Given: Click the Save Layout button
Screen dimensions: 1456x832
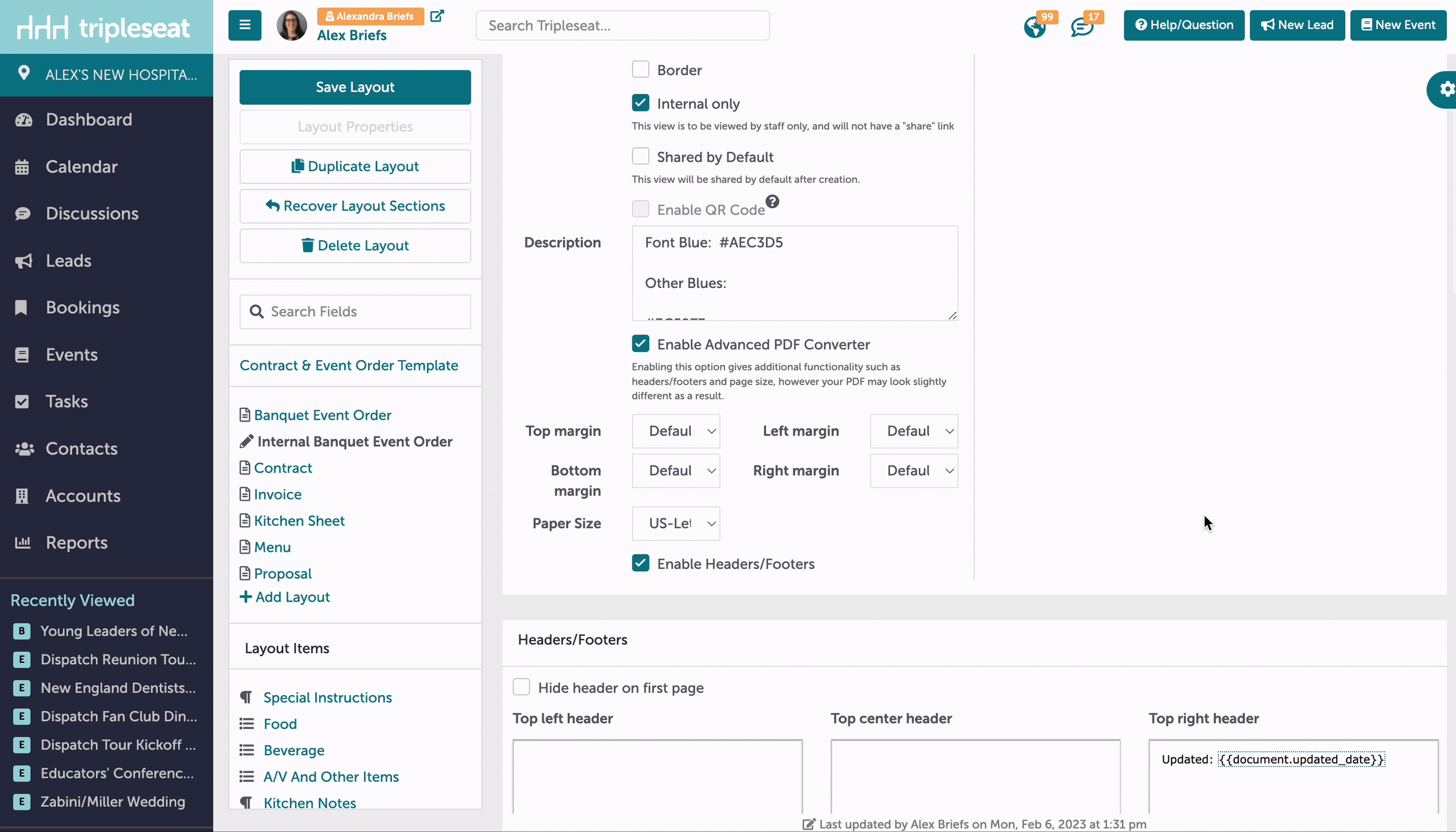Looking at the screenshot, I should [355, 87].
